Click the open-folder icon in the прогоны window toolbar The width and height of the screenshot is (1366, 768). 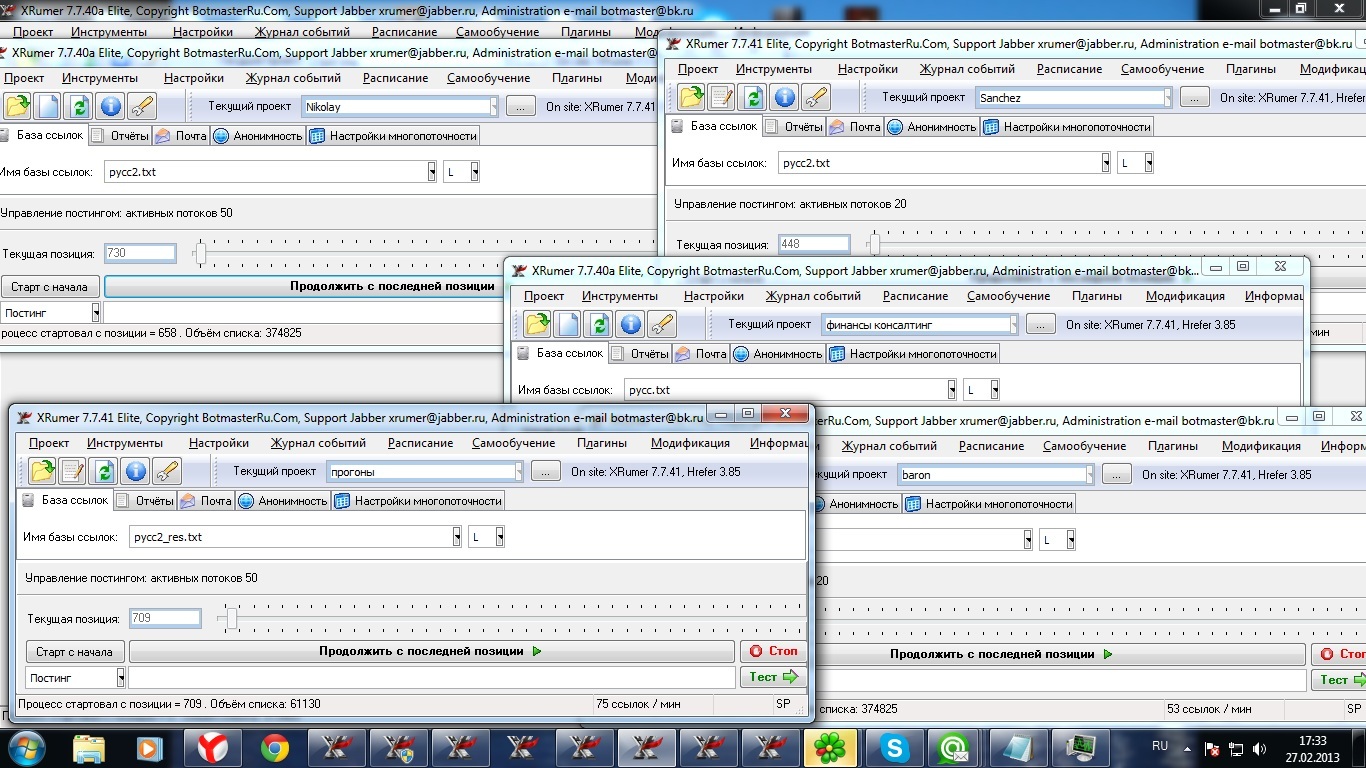(x=42, y=471)
